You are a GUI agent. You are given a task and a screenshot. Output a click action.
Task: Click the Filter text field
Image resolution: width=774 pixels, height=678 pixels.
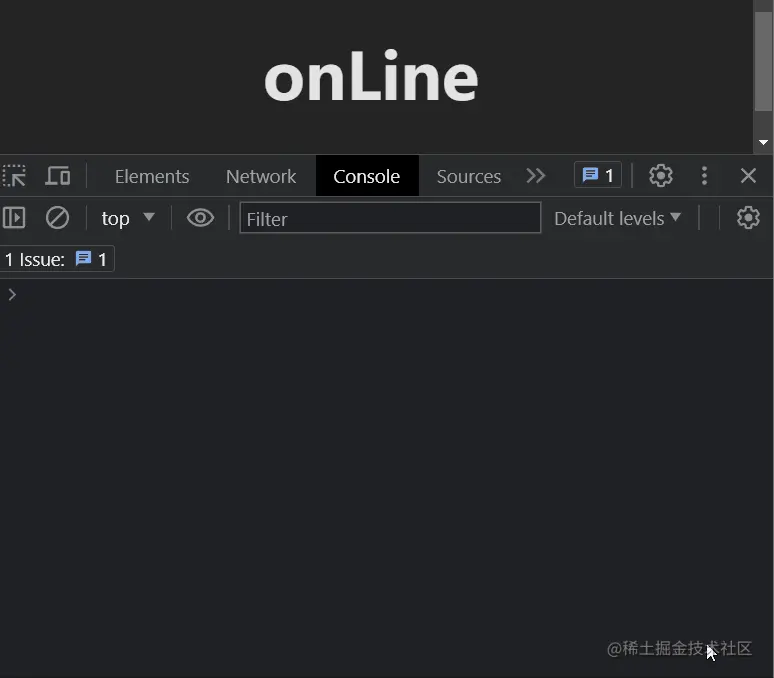click(x=390, y=218)
